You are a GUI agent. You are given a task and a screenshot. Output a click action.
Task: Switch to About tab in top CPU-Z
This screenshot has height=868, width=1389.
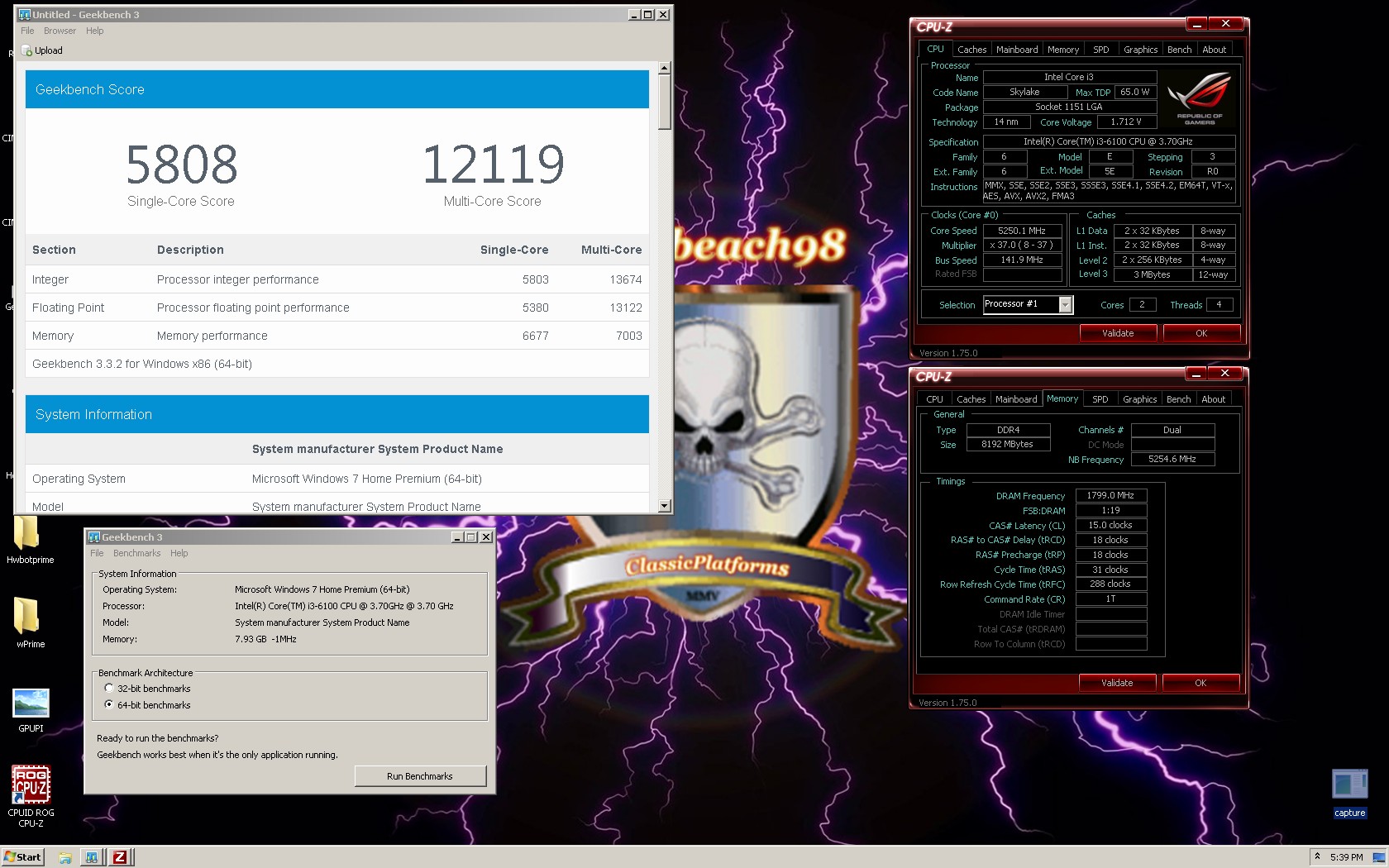[x=1214, y=50]
